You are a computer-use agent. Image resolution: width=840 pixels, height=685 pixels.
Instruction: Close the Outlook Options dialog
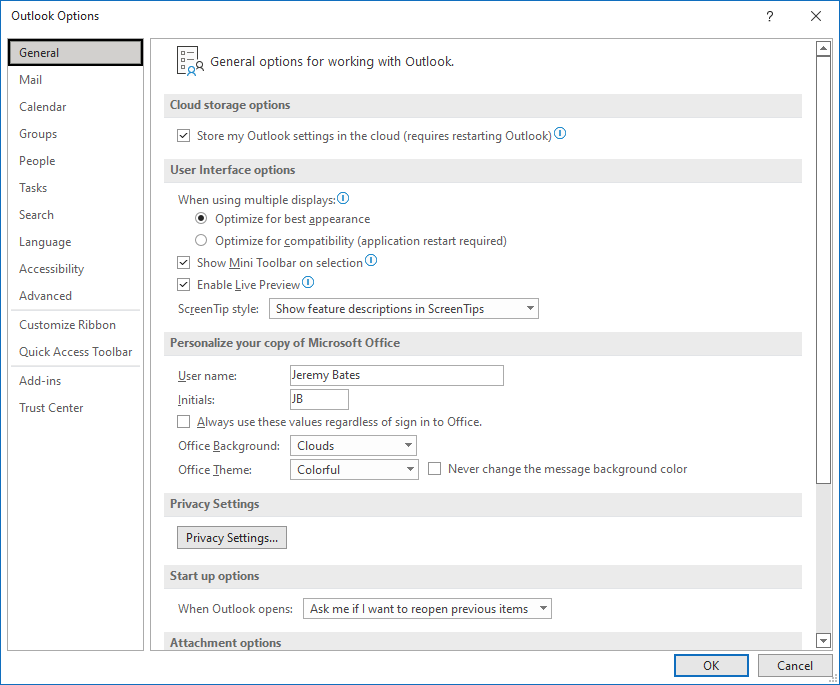pos(816,16)
